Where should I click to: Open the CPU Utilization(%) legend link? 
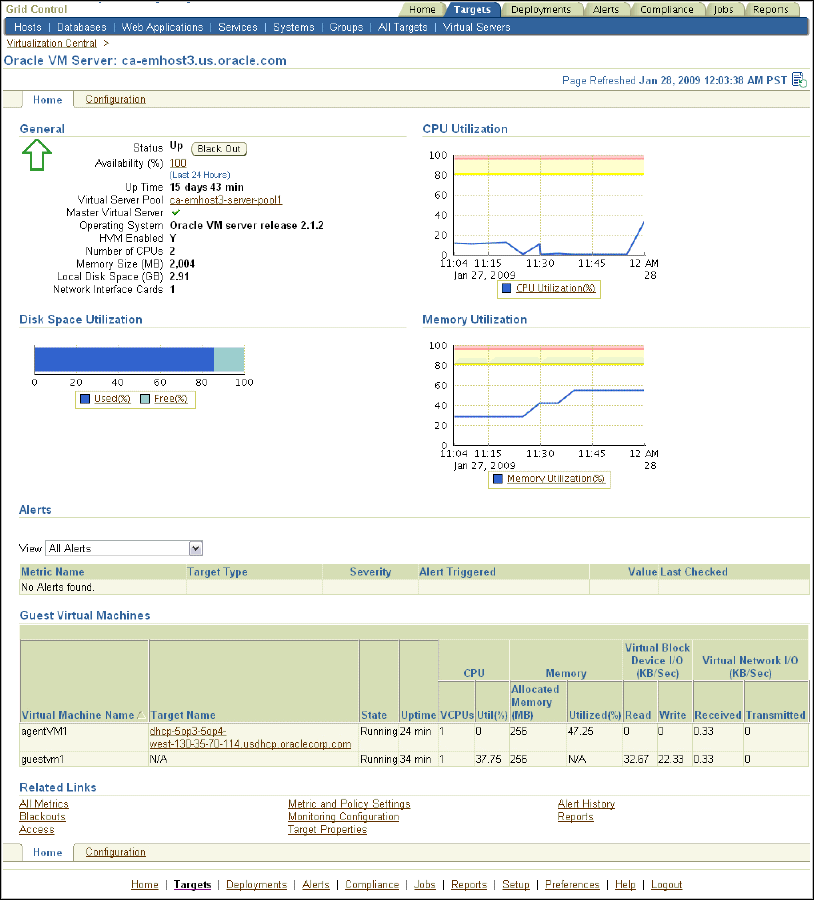pos(556,288)
